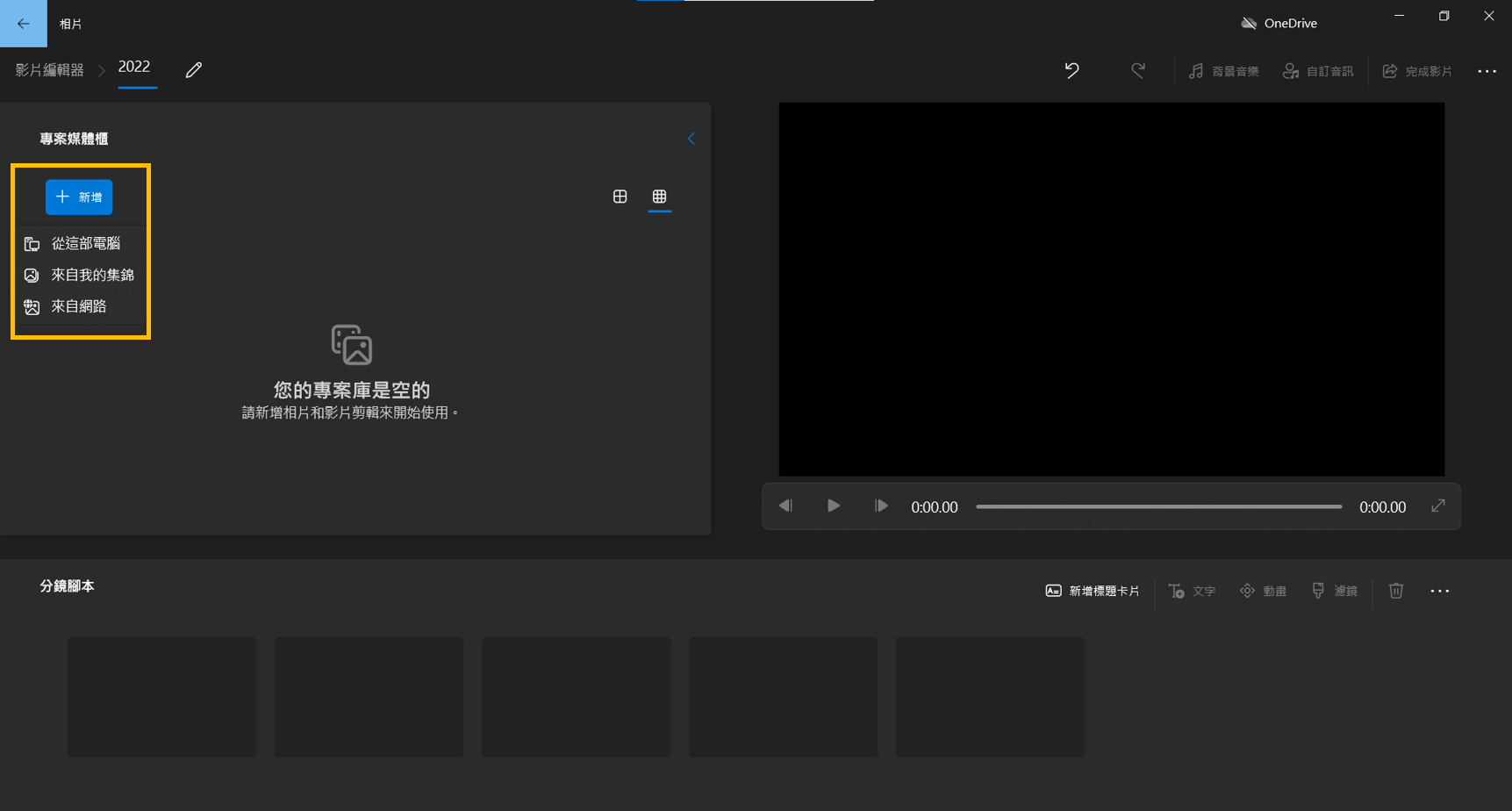The width and height of the screenshot is (1512, 811).
Task: Step forward one frame in the preview
Action: [881, 506]
